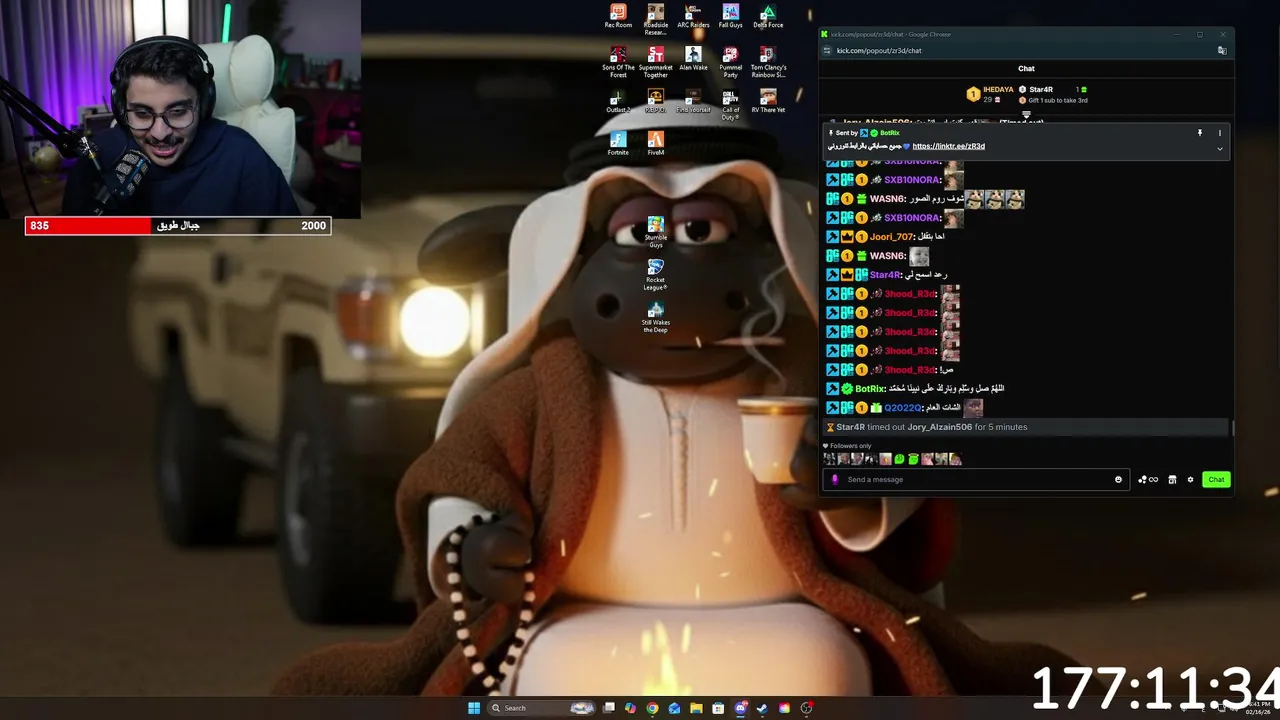Unpin the pinned BotRix message

[1200, 133]
